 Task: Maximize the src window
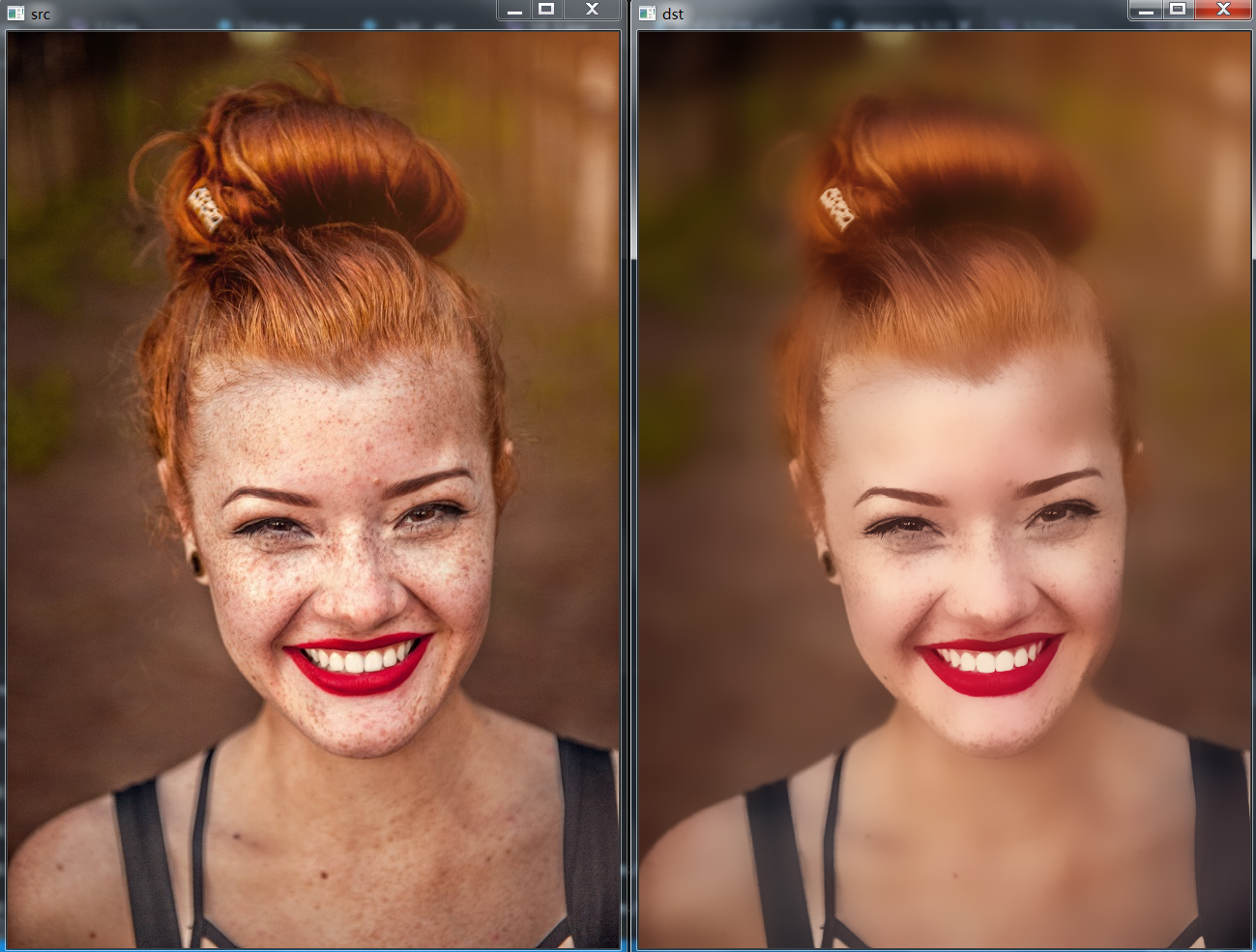[x=546, y=10]
